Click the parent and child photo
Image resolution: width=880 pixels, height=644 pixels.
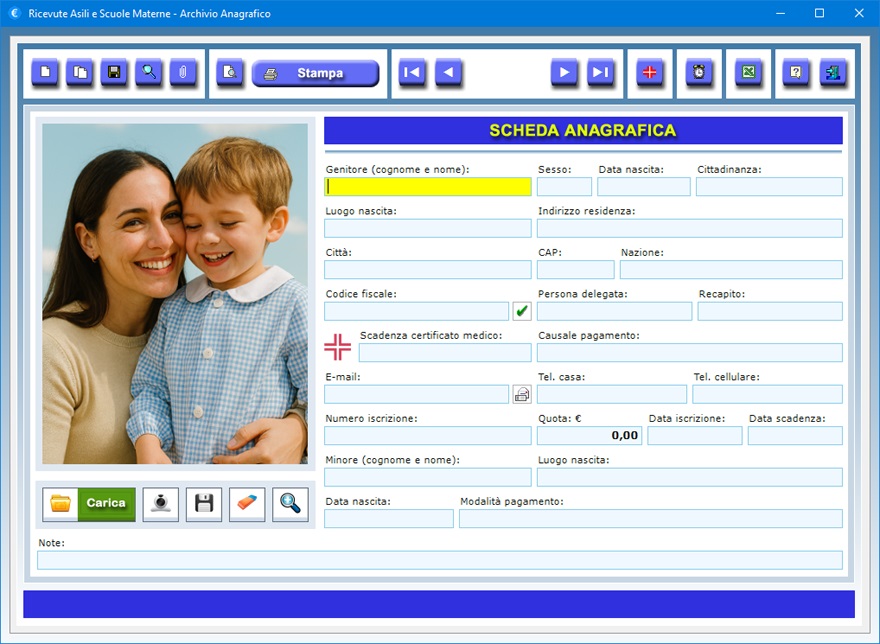click(x=175, y=293)
